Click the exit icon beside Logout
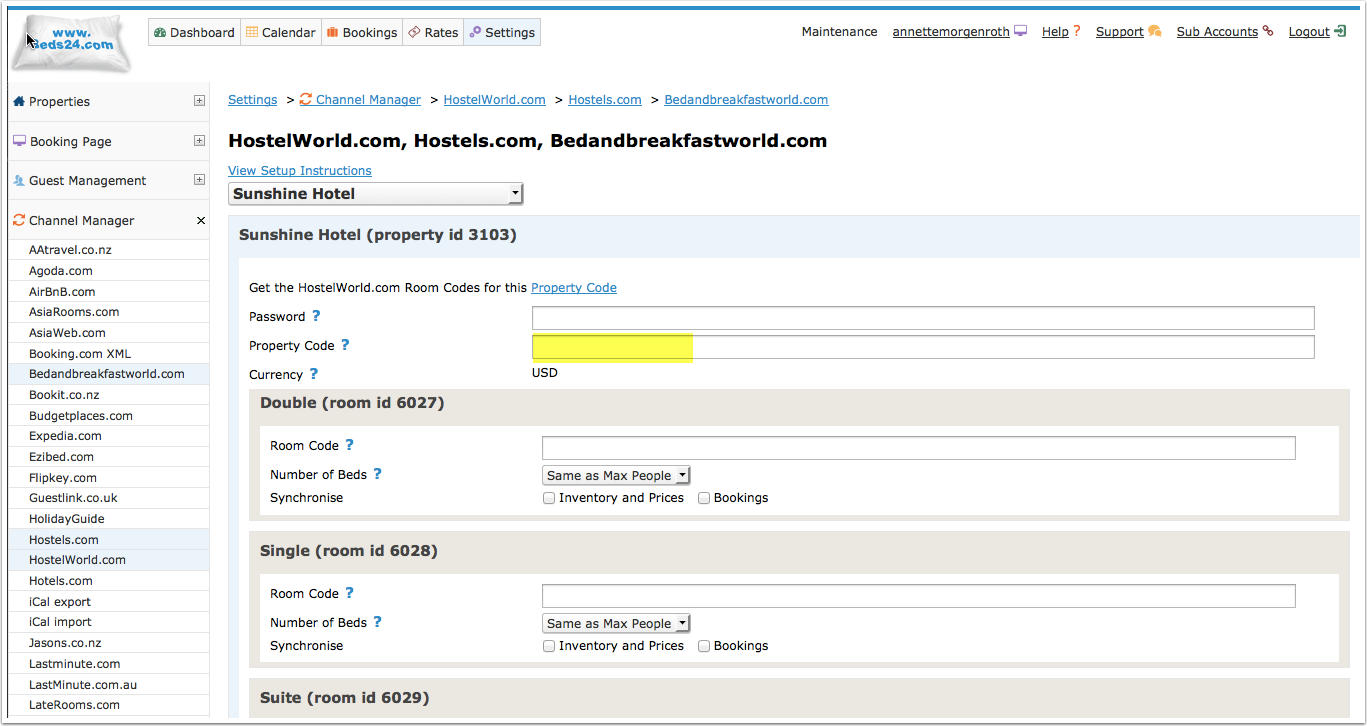The height and width of the screenshot is (726, 1367). [x=1340, y=32]
